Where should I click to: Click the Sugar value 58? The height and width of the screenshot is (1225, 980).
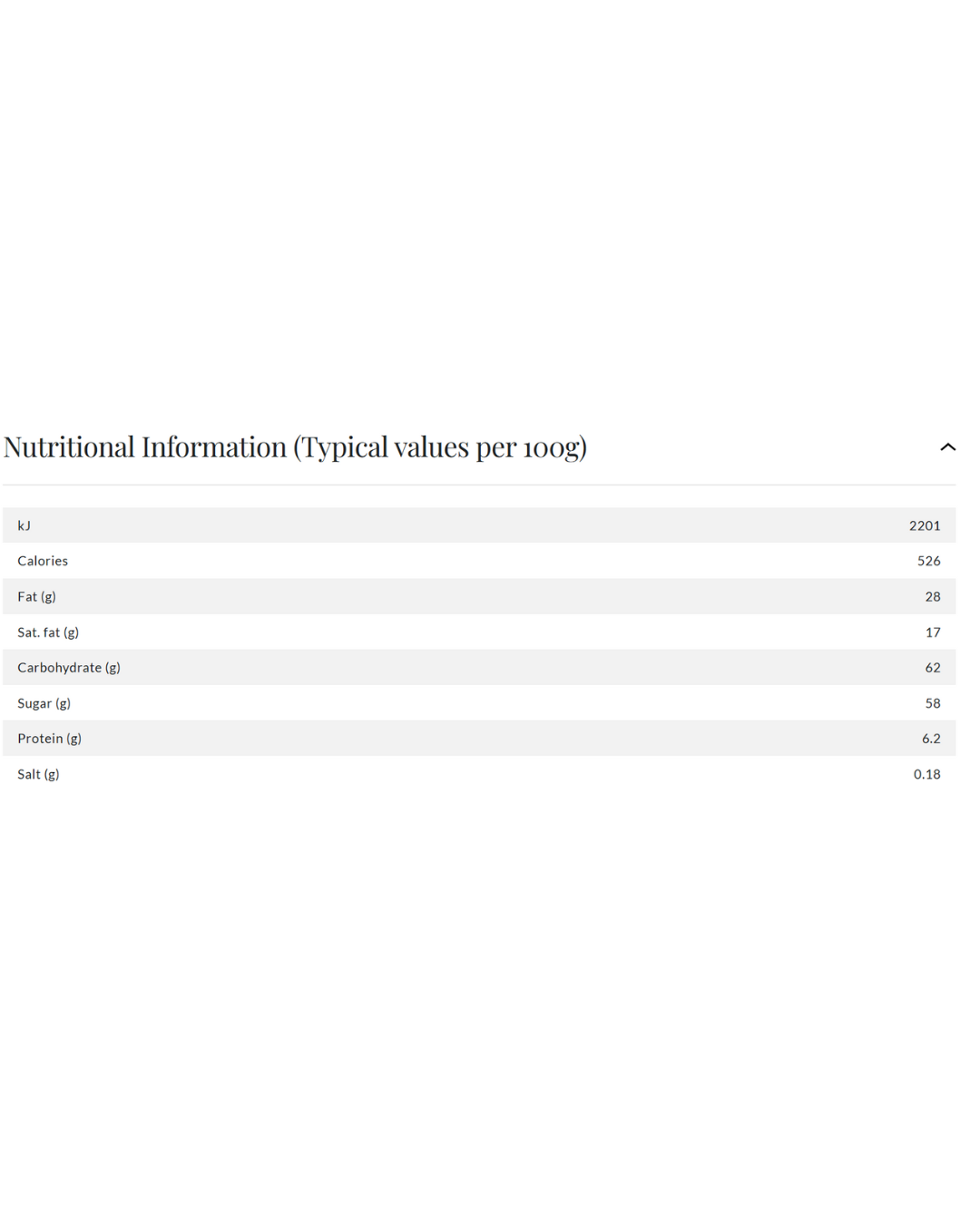tap(932, 703)
